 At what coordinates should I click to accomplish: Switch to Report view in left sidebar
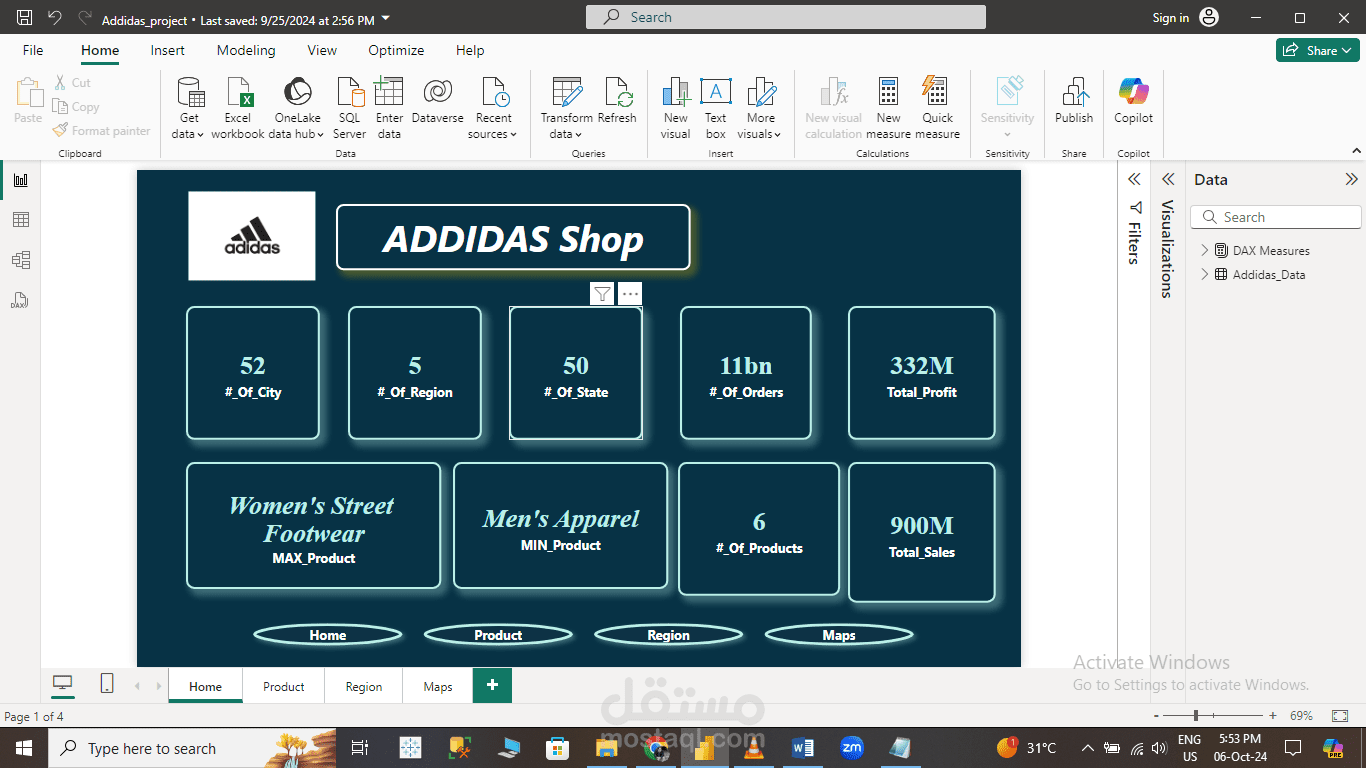click(21, 180)
